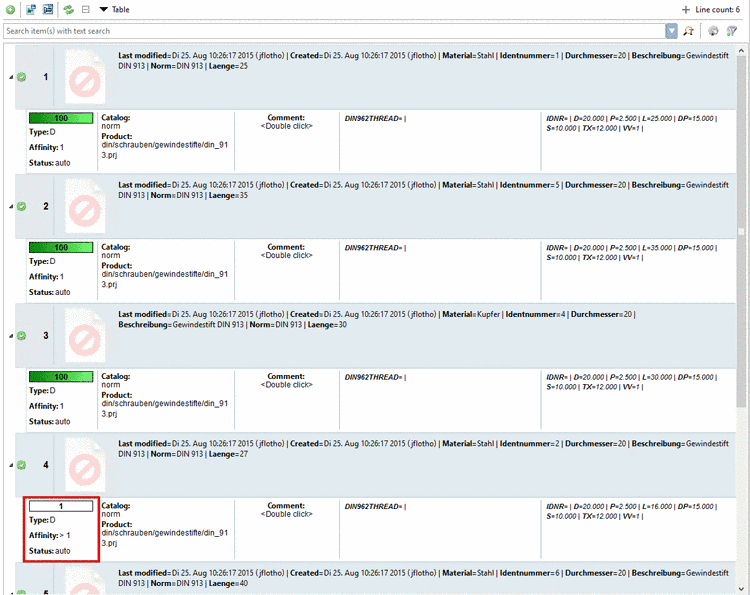Click Status: auto under row 1

[50, 163]
